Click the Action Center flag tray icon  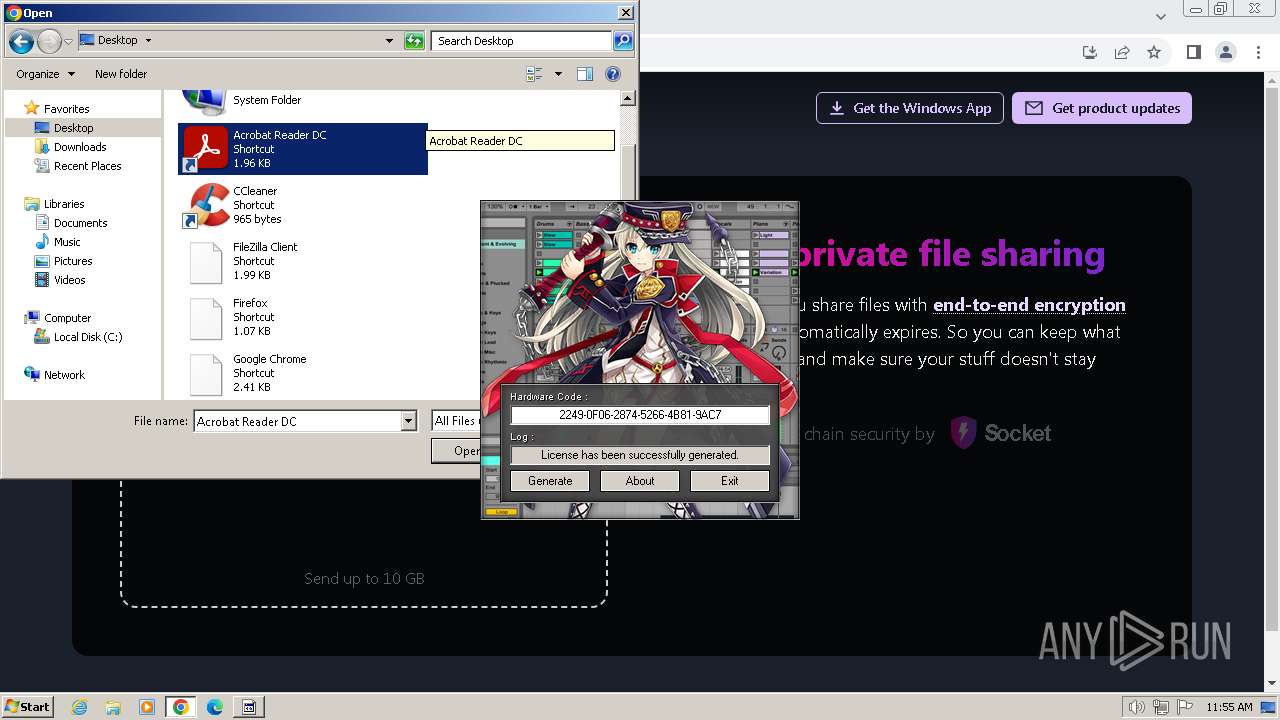point(1185,707)
